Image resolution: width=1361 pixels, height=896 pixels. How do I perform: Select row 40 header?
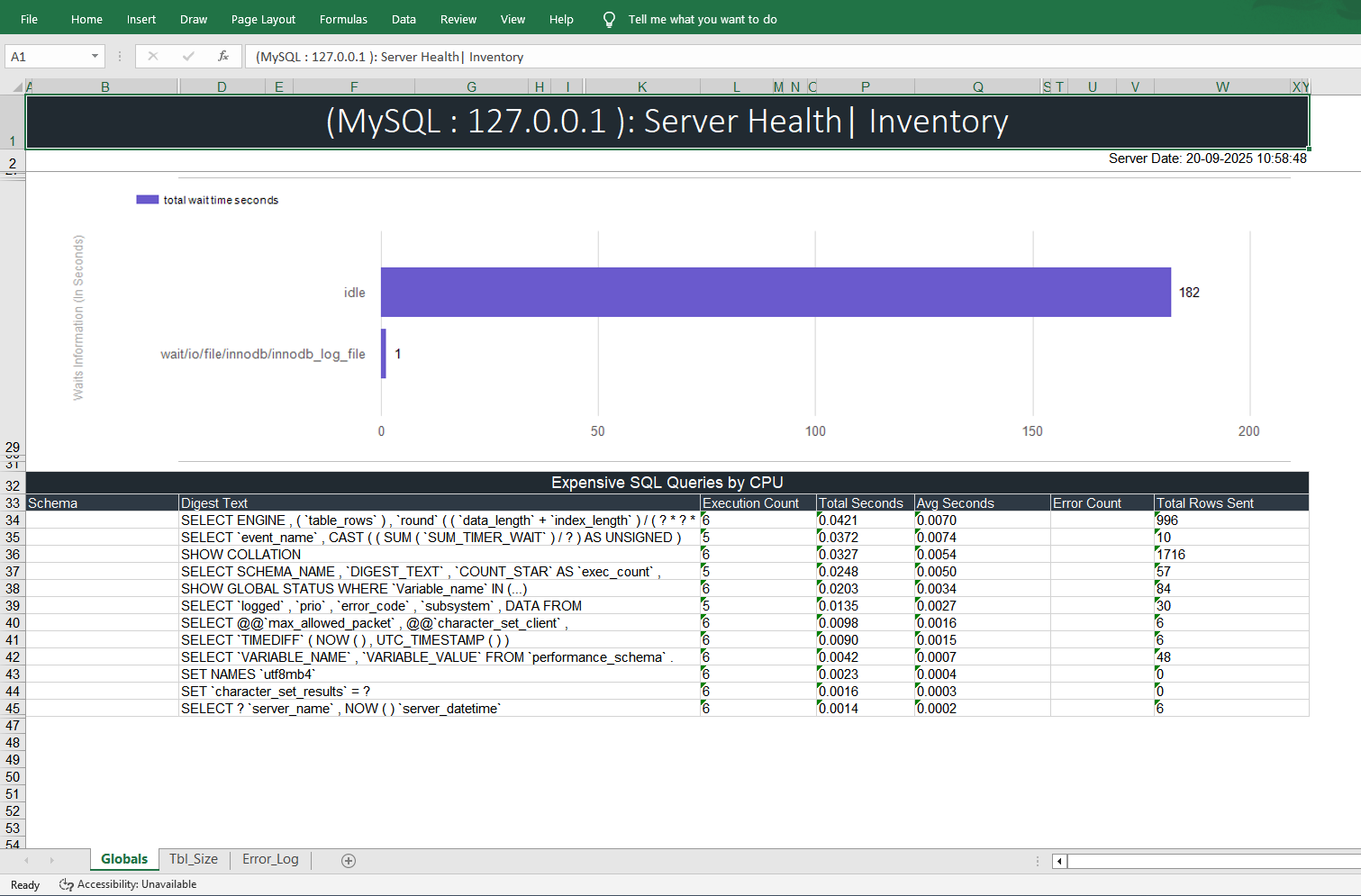[x=13, y=623]
